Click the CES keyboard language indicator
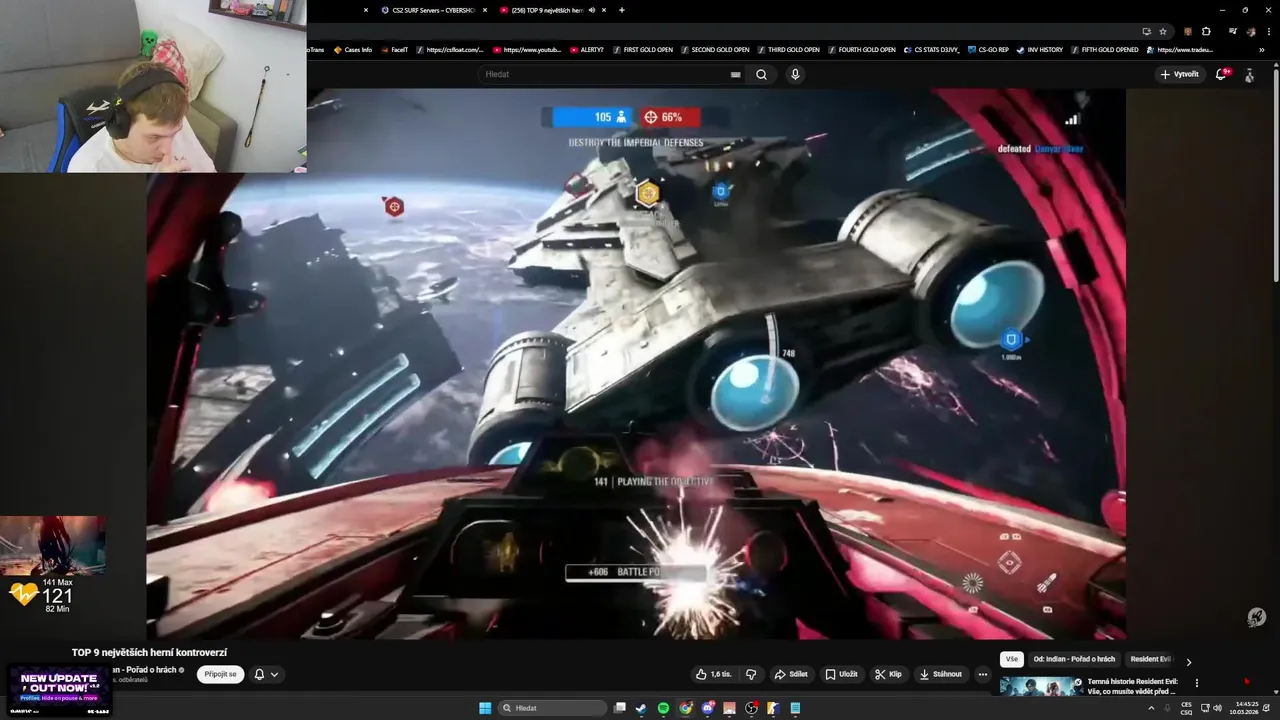1280x720 pixels. click(1186, 708)
